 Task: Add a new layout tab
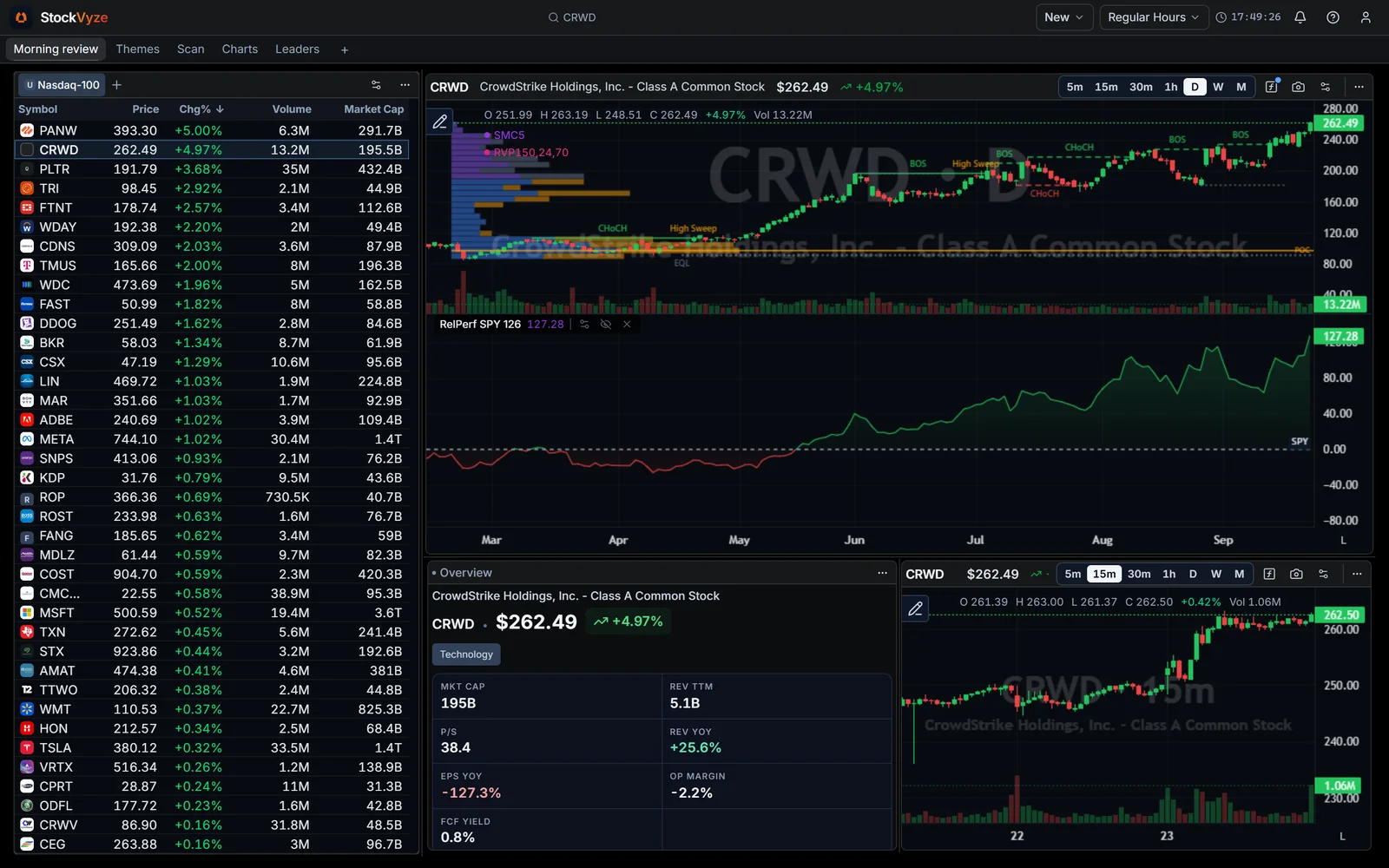point(345,50)
